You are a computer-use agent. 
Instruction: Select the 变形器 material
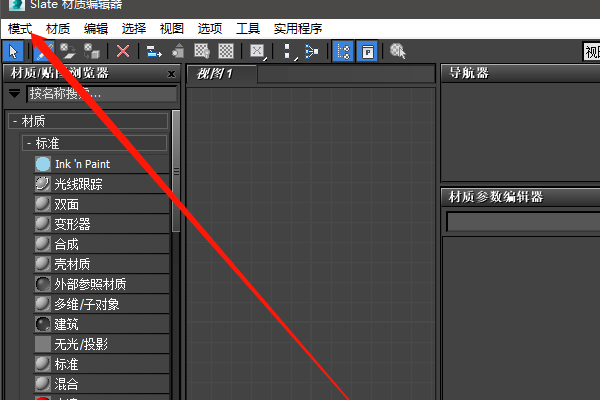tap(101, 224)
